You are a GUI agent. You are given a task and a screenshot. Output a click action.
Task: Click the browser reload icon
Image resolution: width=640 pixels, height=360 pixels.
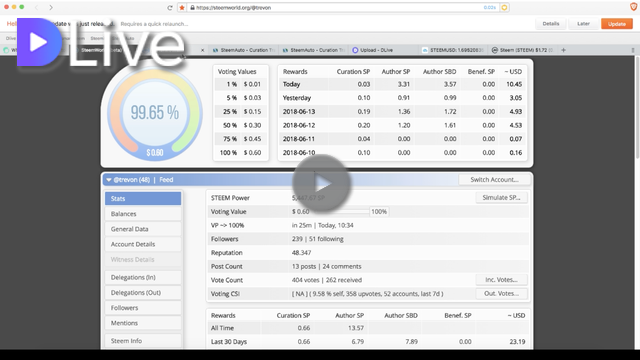coord(170,8)
